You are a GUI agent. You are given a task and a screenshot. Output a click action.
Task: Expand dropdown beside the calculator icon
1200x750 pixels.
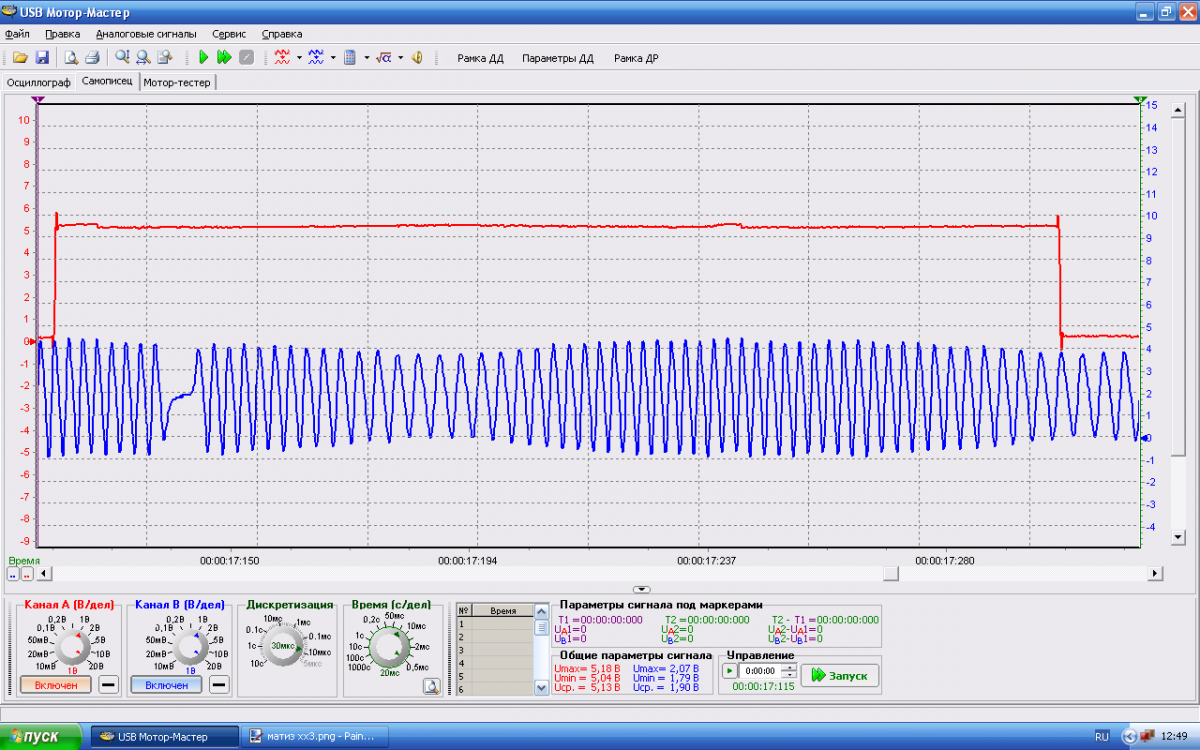coord(367,58)
